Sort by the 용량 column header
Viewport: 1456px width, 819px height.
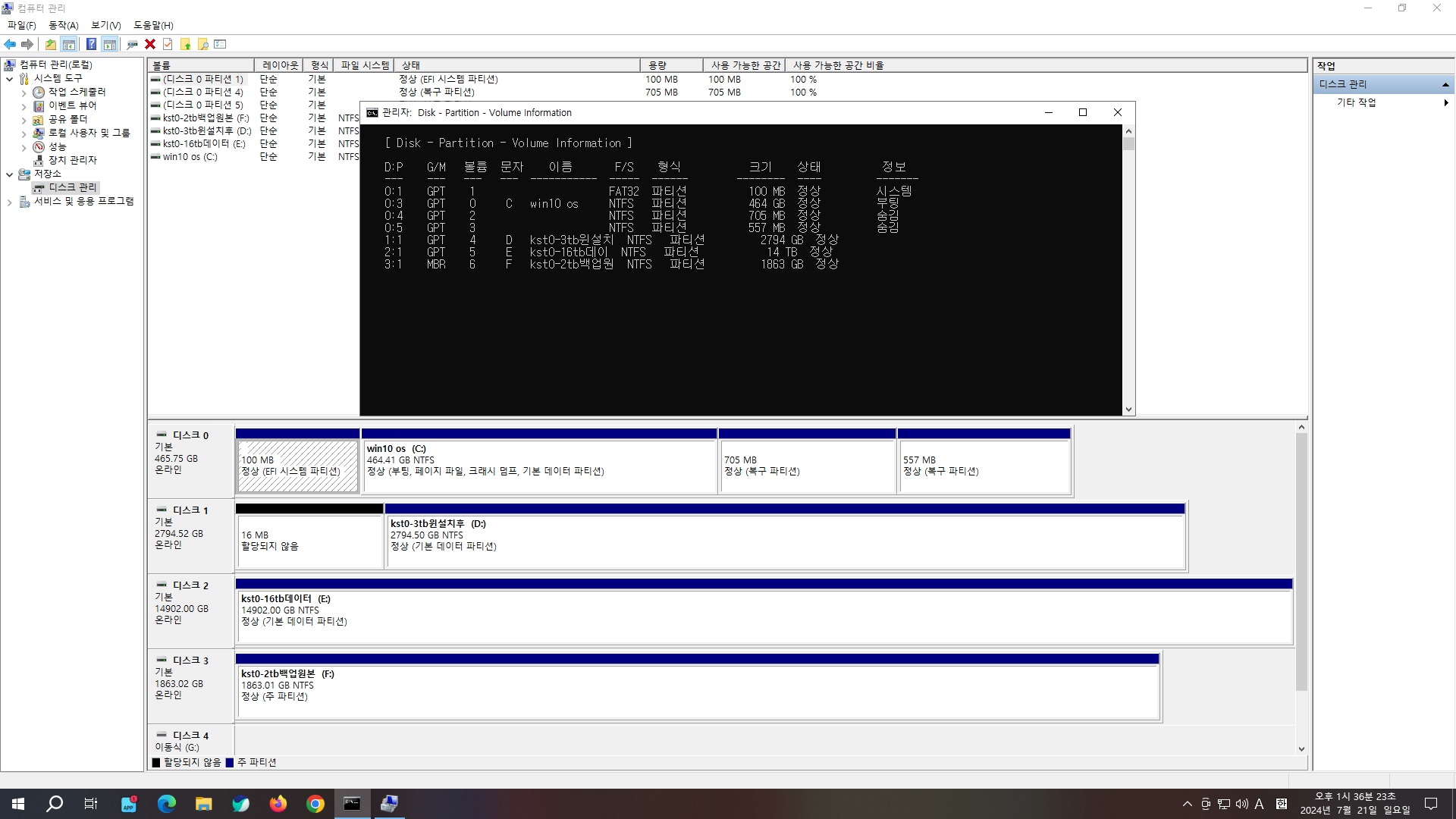[x=672, y=65]
